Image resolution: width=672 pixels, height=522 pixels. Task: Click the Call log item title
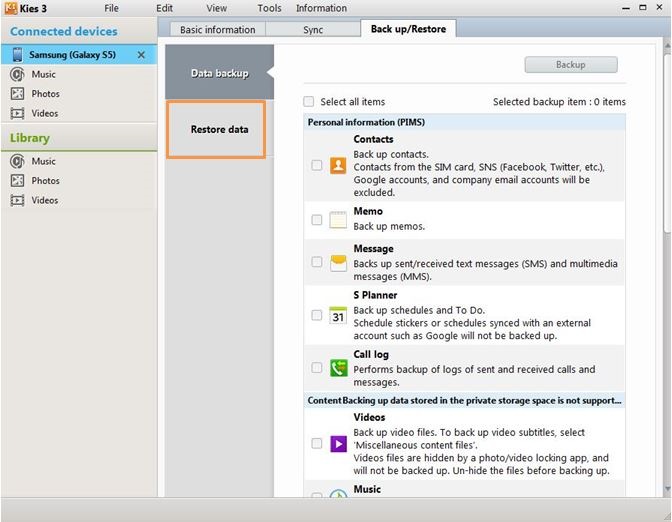tap(371, 354)
